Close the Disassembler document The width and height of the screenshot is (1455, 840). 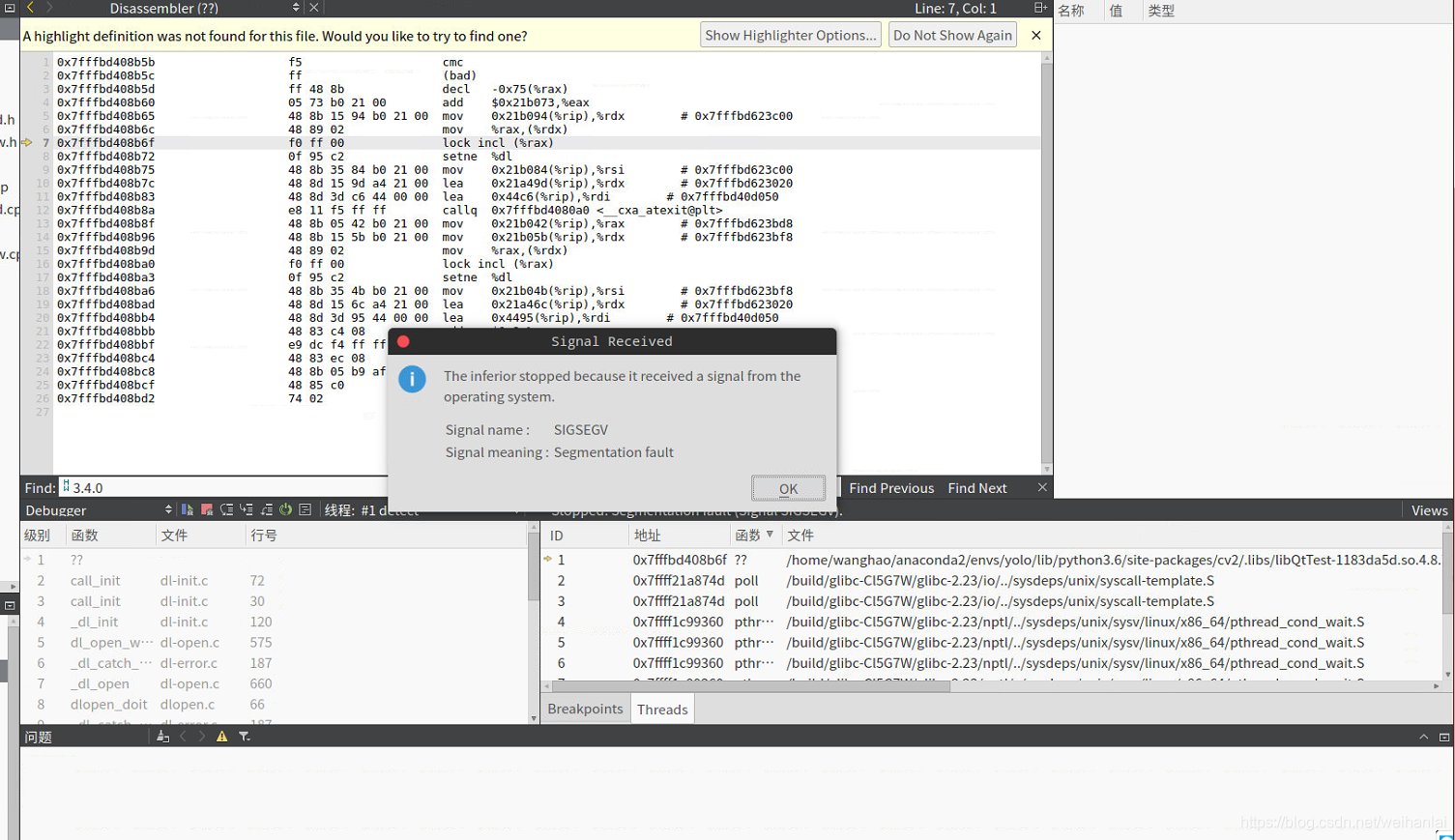click(314, 8)
